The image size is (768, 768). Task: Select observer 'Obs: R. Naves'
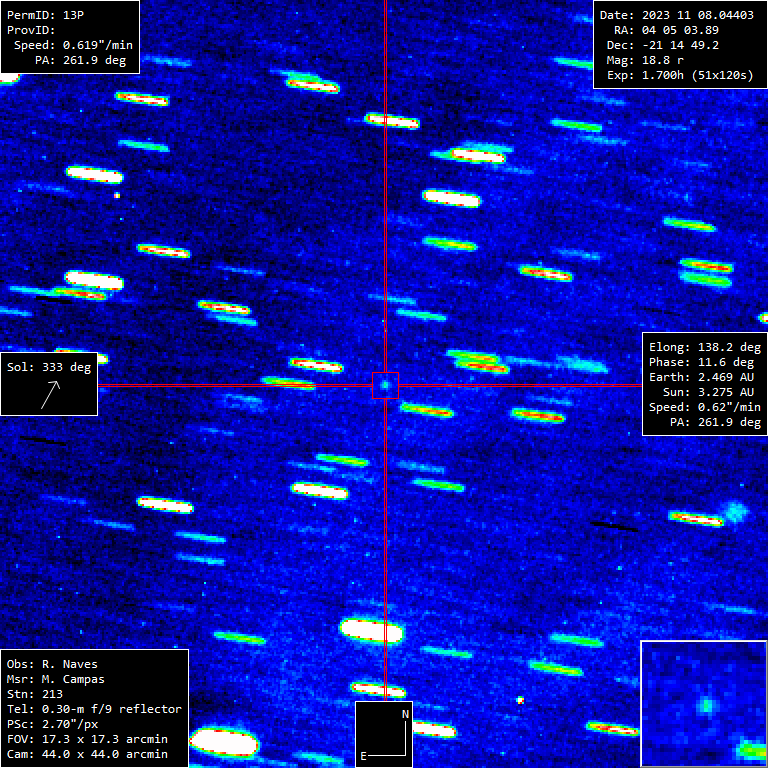[52, 664]
